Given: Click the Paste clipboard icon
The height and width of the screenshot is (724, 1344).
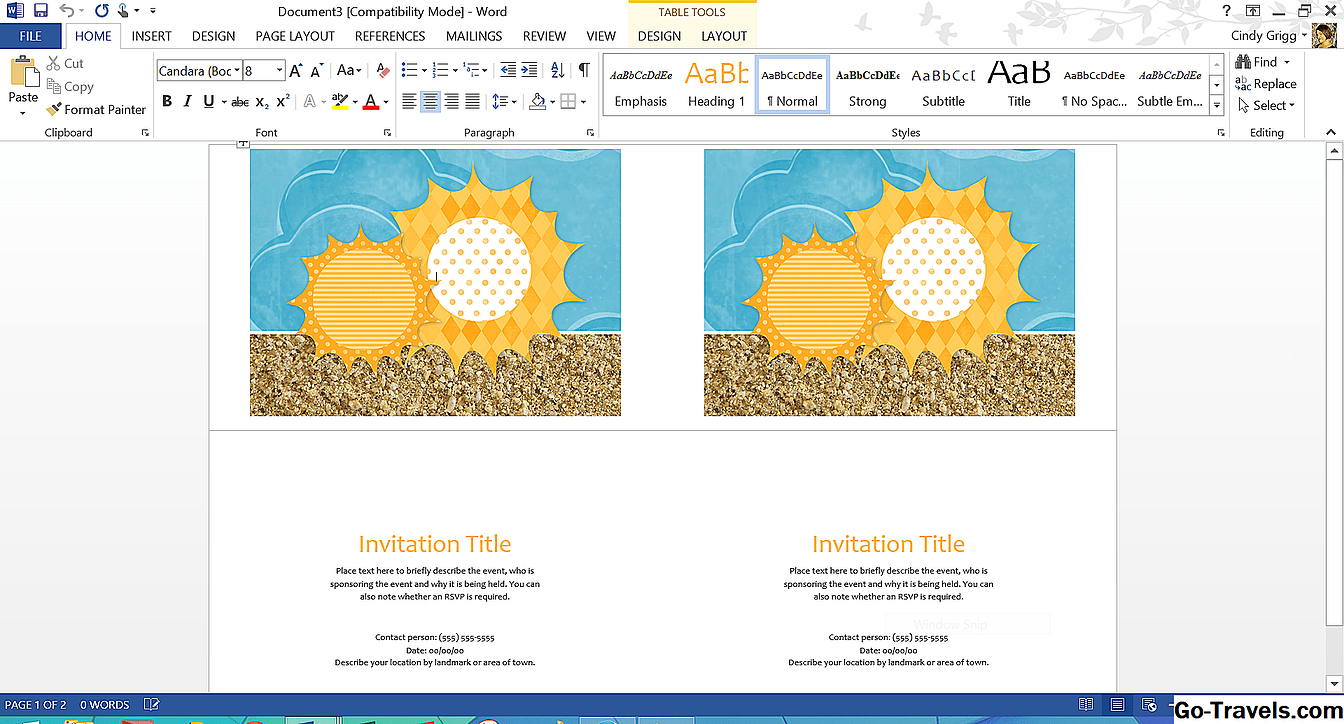Looking at the screenshot, I should pos(23,72).
